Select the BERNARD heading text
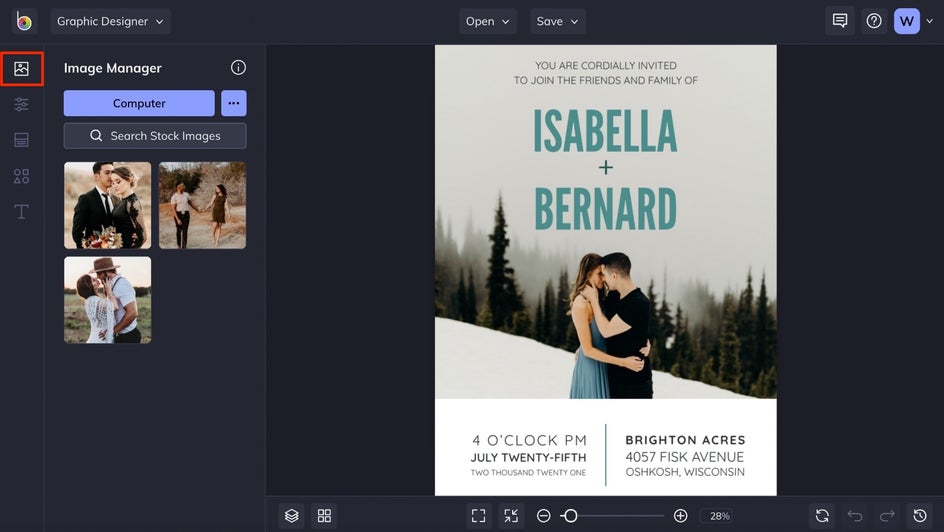Screen dimensions: 944x532 606,208
